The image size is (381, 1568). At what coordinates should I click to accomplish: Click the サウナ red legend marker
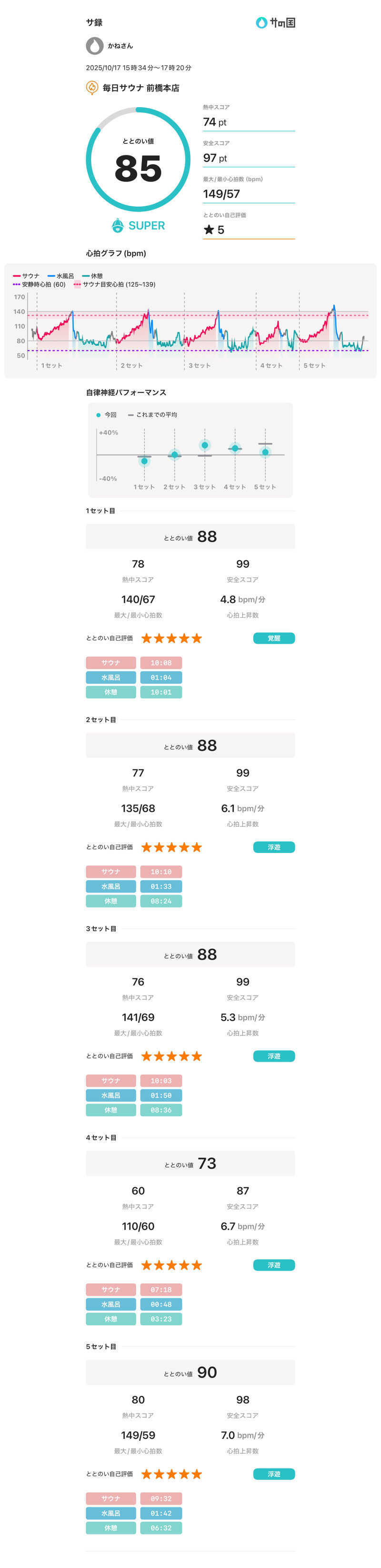click(17, 276)
